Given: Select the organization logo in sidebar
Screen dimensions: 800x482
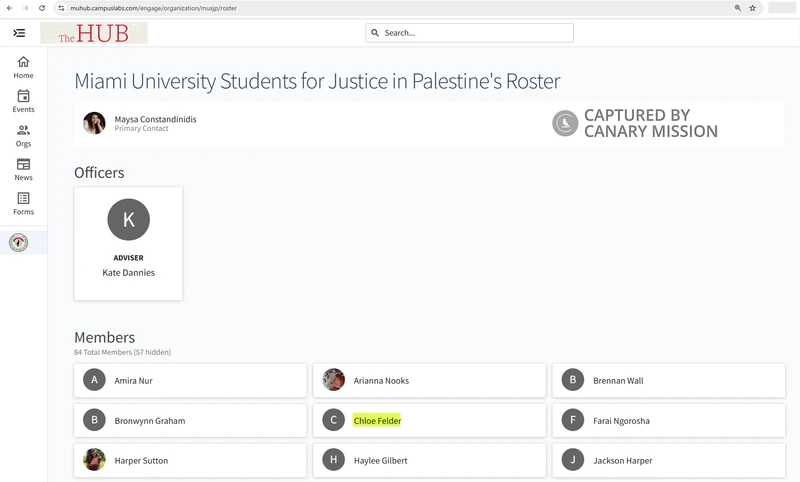Looking at the screenshot, I should (18, 243).
